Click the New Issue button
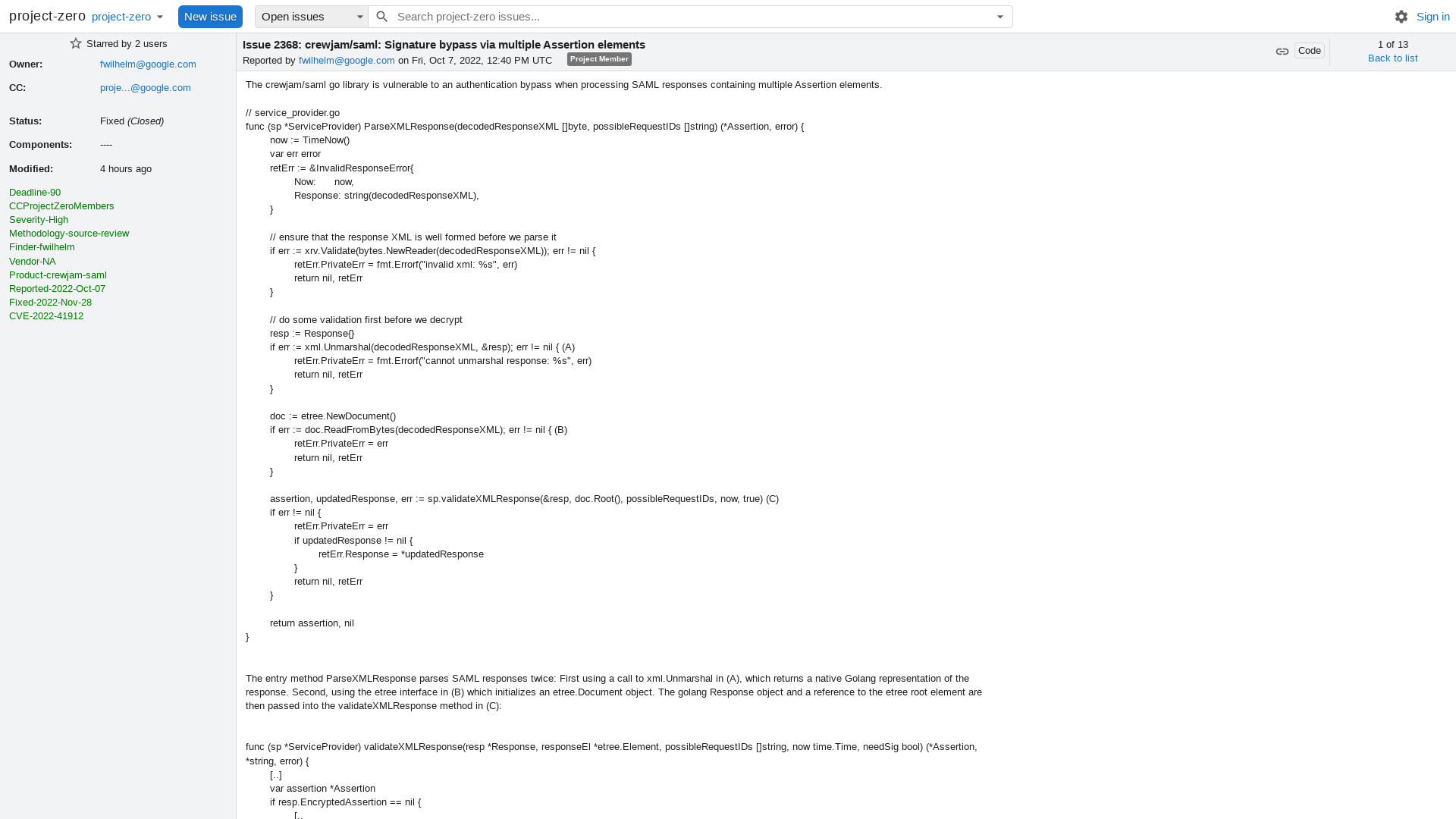 210,16
